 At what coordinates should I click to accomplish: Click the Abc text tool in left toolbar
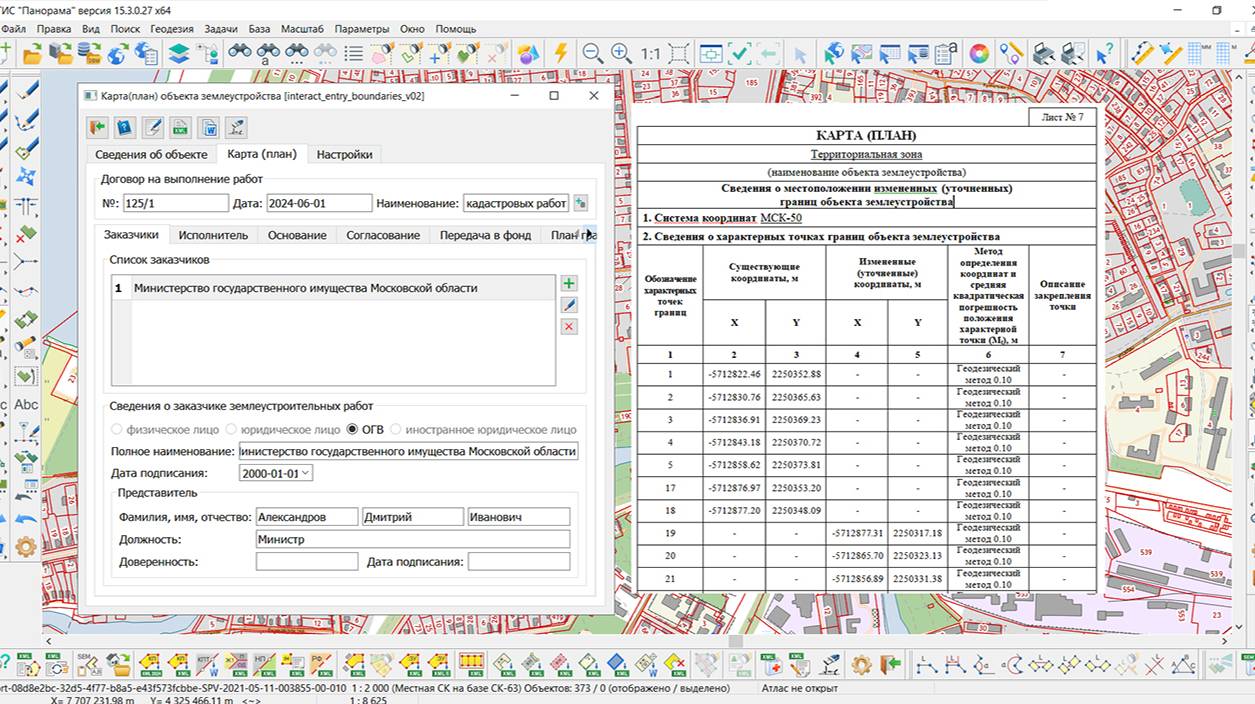point(25,404)
